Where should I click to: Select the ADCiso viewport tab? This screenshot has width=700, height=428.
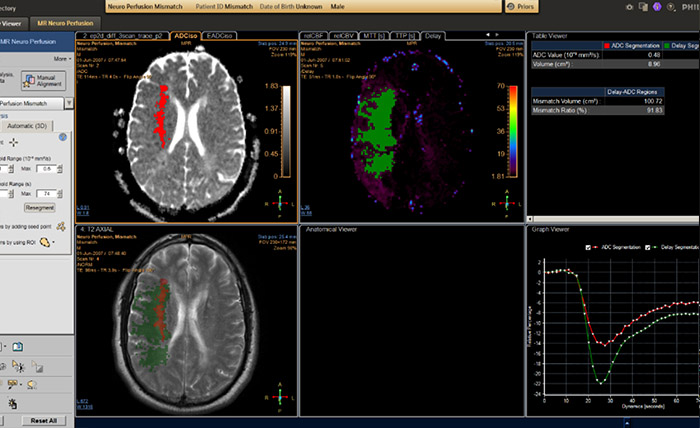point(186,36)
